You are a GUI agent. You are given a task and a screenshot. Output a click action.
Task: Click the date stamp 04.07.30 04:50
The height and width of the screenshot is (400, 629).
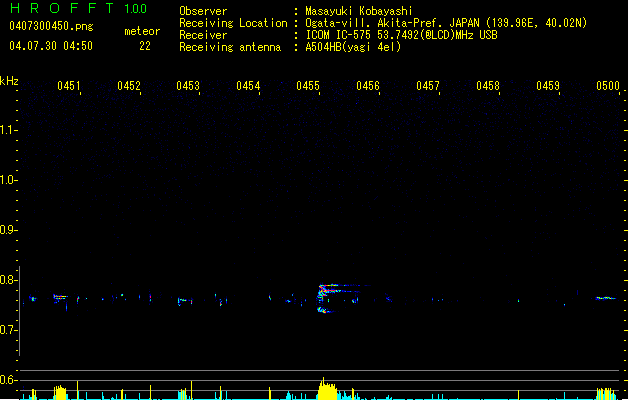click(51, 46)
